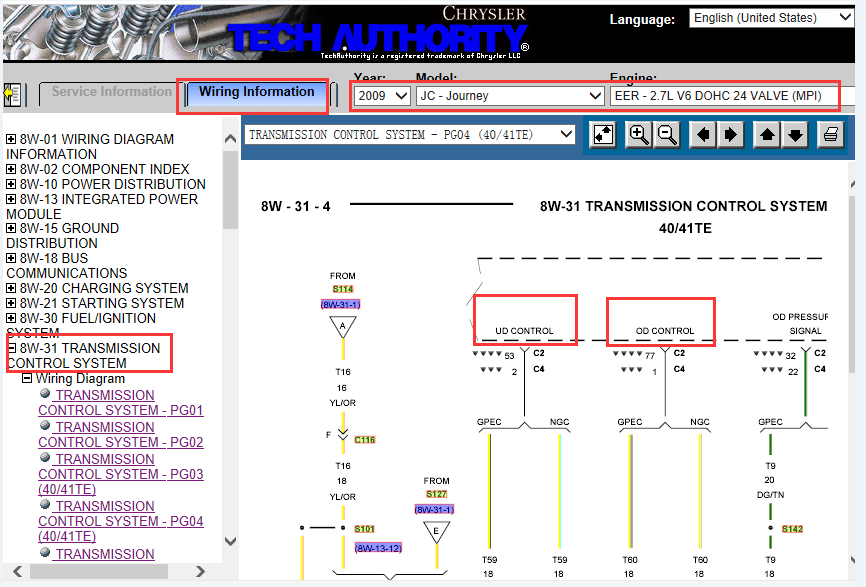Screen dimensions: 866x587
Task: Pan diagram left with arrow button
Action: [703, 135]
